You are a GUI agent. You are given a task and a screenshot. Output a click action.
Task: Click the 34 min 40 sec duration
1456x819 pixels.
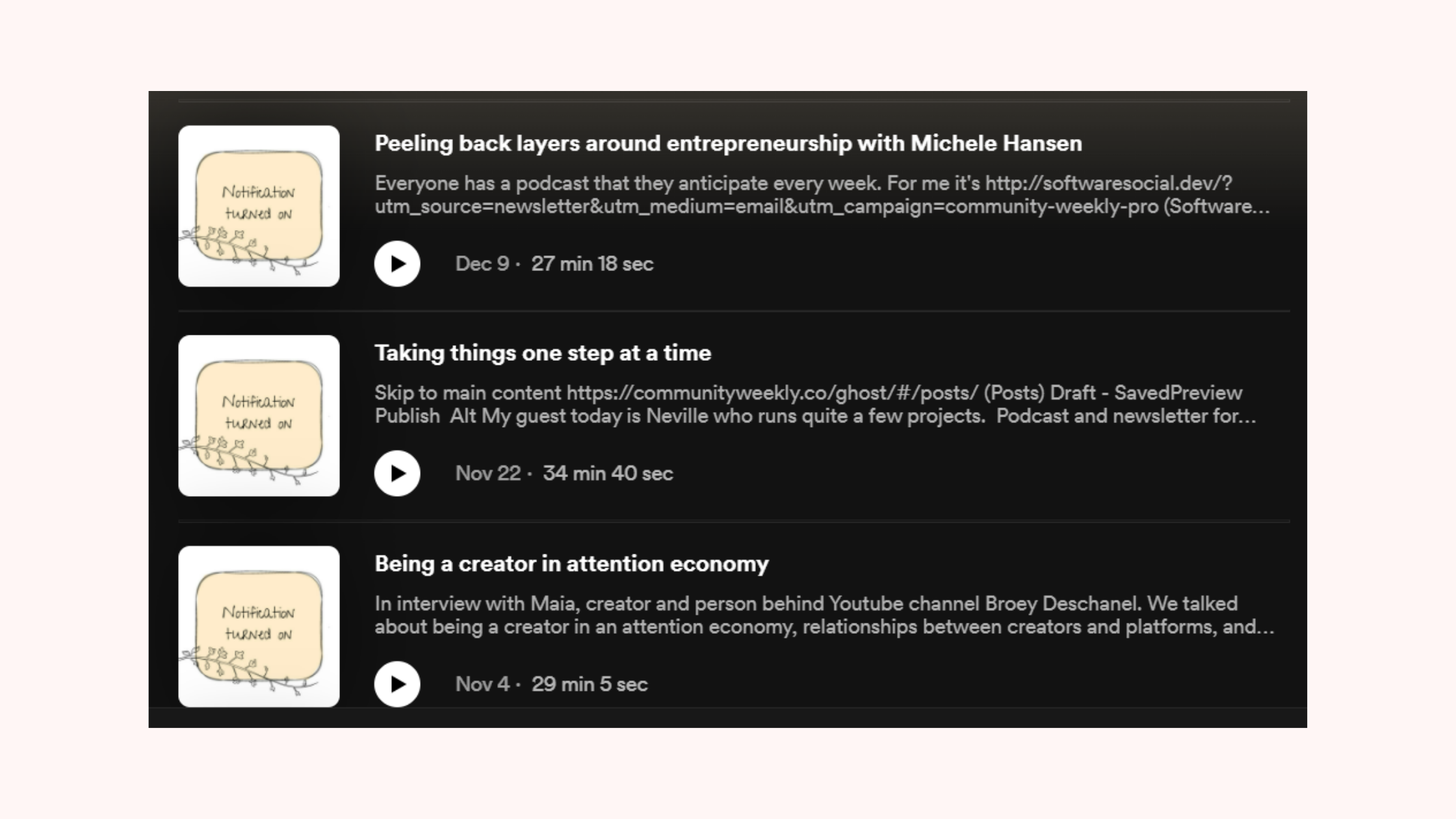608,473
